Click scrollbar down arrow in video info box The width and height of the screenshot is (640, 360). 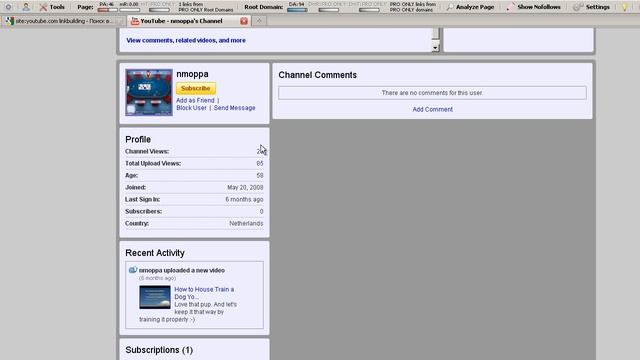point(436,48)
